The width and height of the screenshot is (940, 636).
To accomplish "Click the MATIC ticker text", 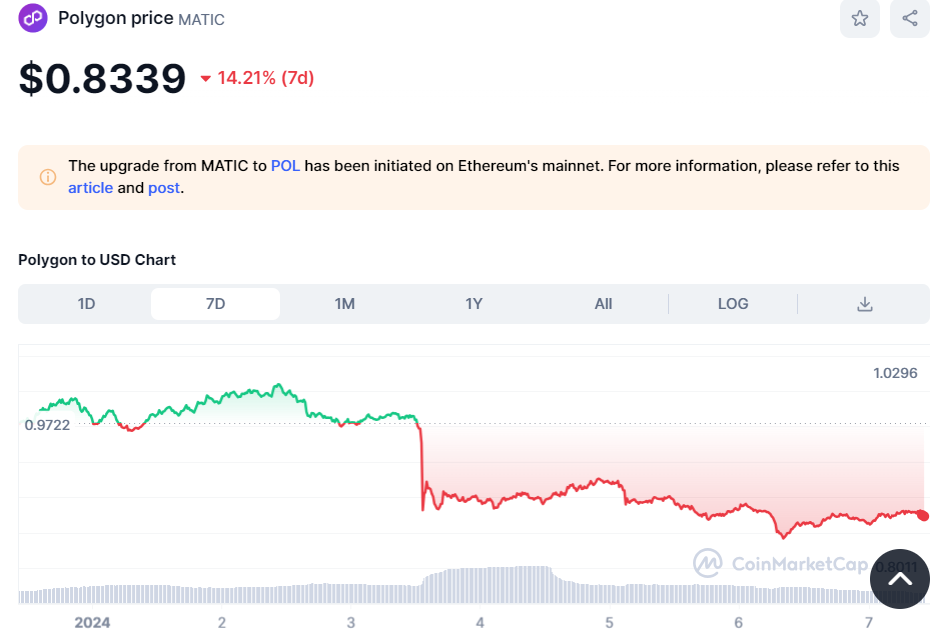I will [x=201, y=20].
